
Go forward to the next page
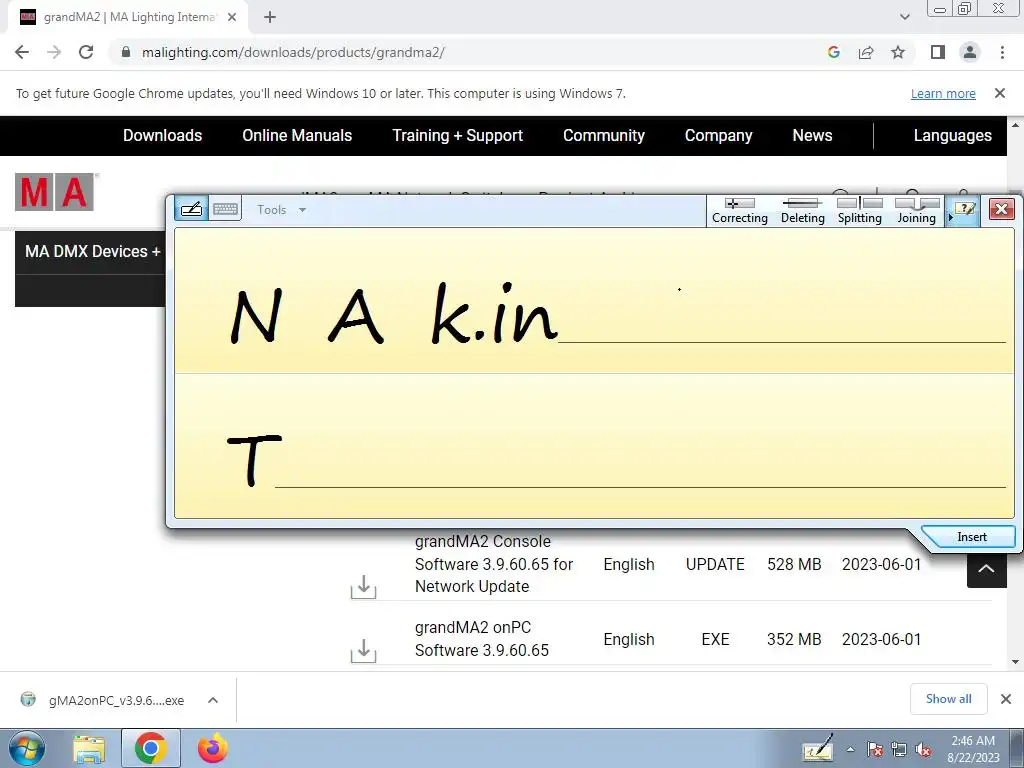tap(54, 52)
